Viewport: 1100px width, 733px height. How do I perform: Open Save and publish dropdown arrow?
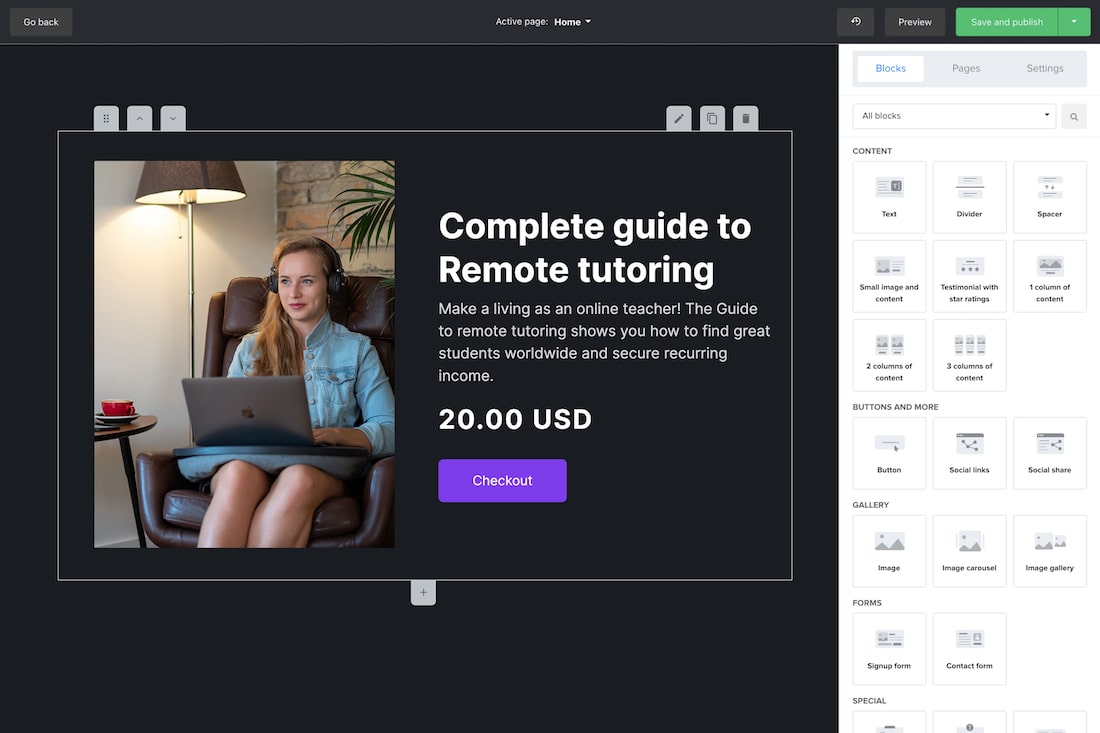tap(1074, 22)
